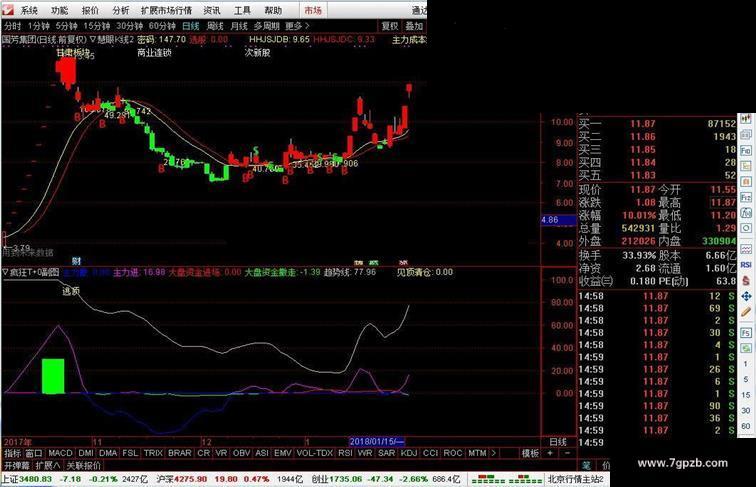Expand more indicators with the arrow after MTM
This screenshot has height=487, width=756.
pos(493,453)
